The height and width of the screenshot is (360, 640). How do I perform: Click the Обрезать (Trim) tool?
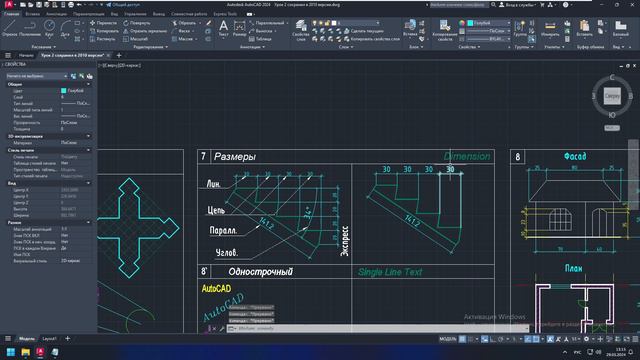coord(184,23)
